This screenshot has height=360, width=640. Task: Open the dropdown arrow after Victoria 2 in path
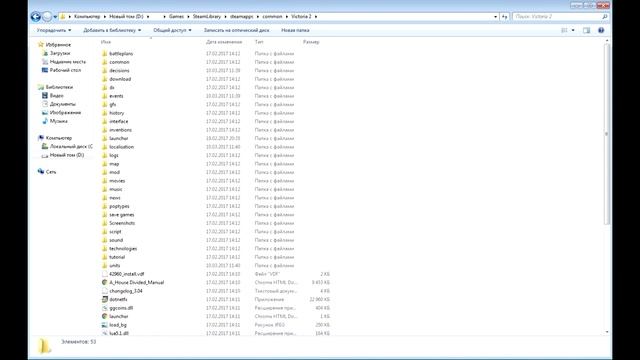point(316,17)
